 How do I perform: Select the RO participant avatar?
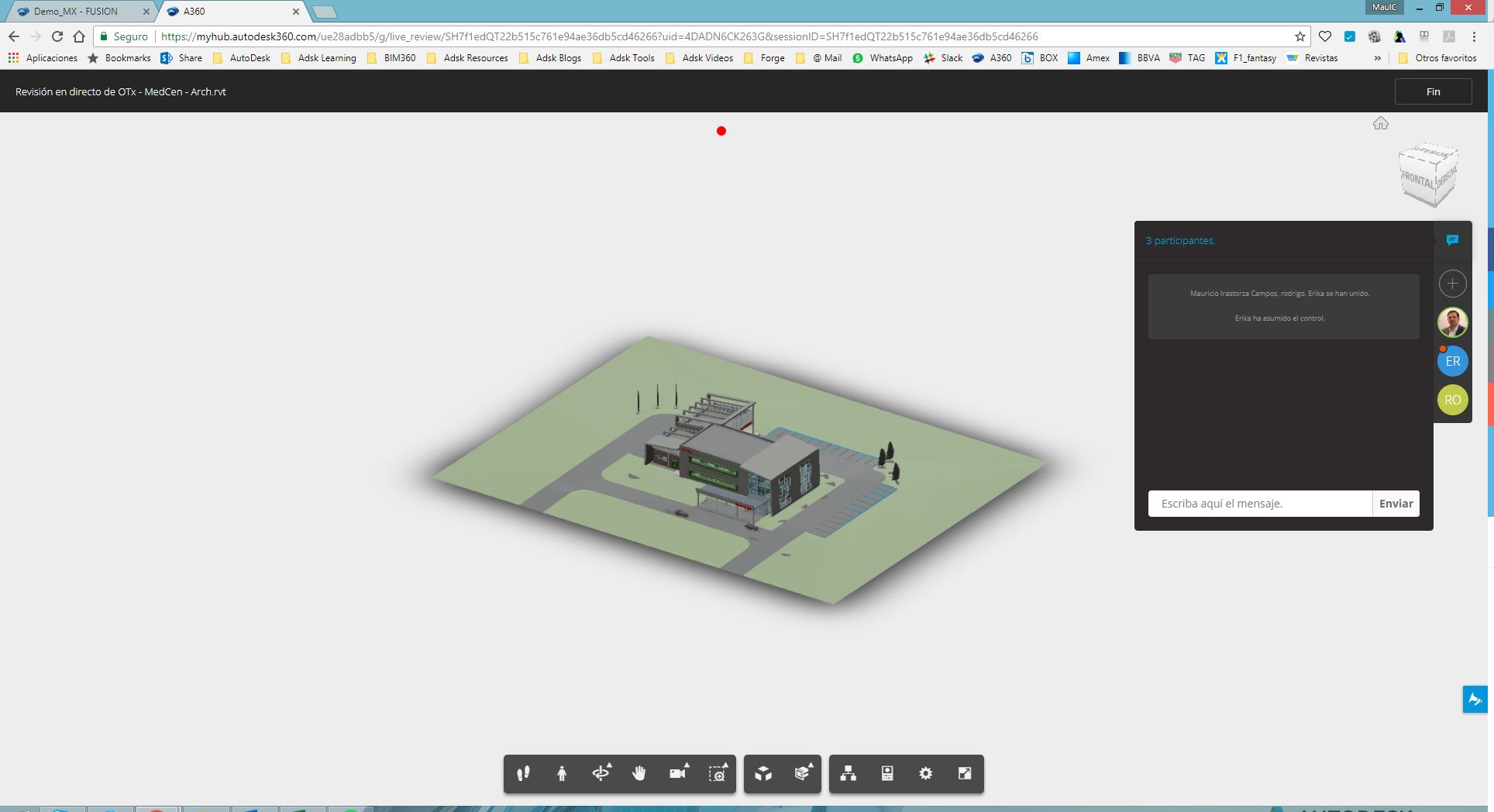tap(1453, 400)
